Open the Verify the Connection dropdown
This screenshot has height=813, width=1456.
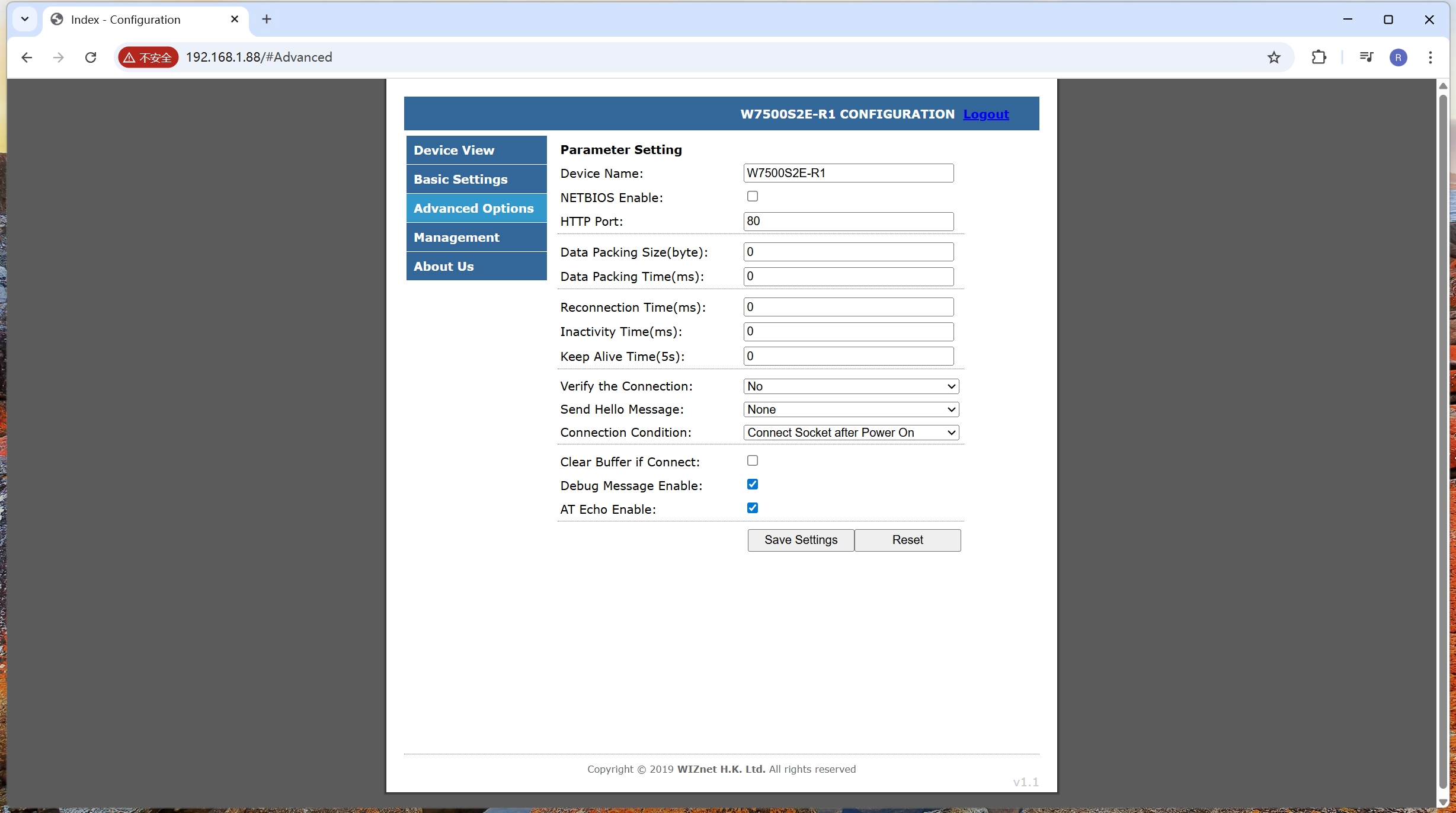click(x=850, y=386)
